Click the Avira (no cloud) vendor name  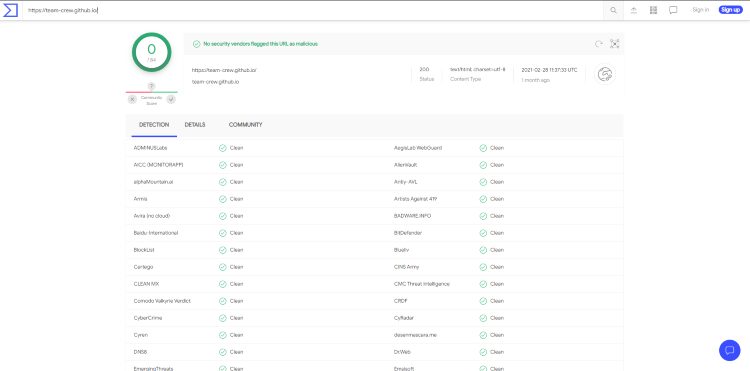(x=152, y=216)
